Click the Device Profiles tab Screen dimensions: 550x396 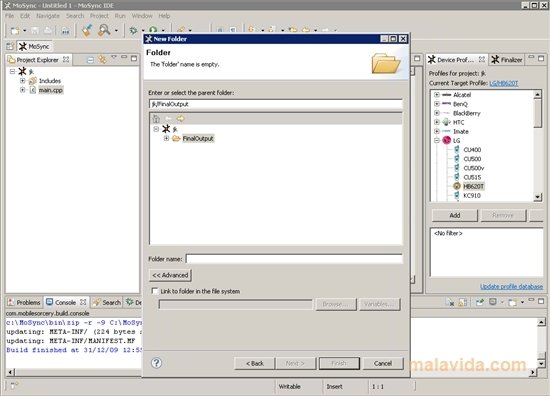click(456, 60)
